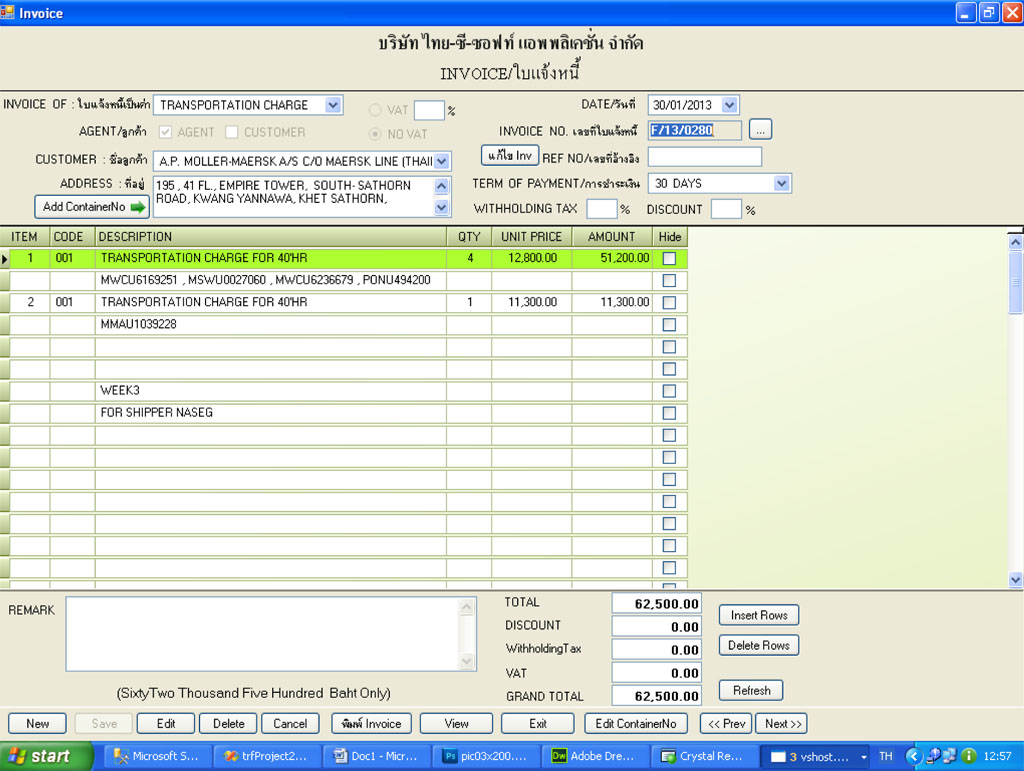Open the date picker dropdown
1024x771 pixels.
729,105
